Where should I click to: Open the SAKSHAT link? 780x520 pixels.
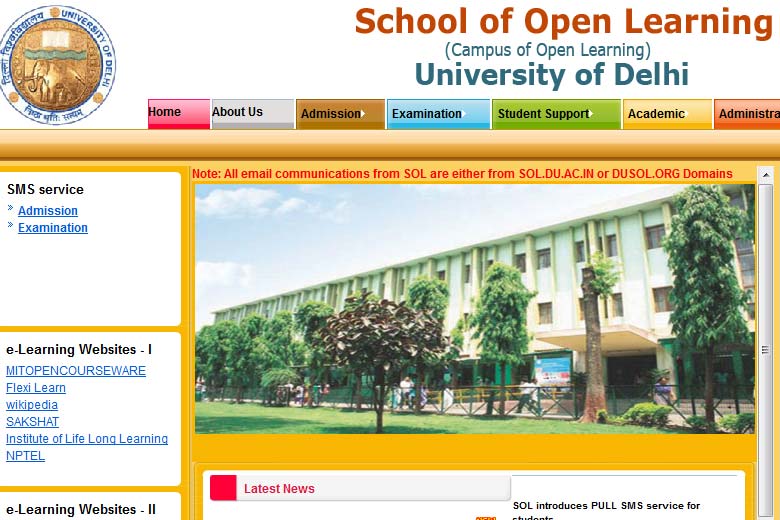[32, 421]
